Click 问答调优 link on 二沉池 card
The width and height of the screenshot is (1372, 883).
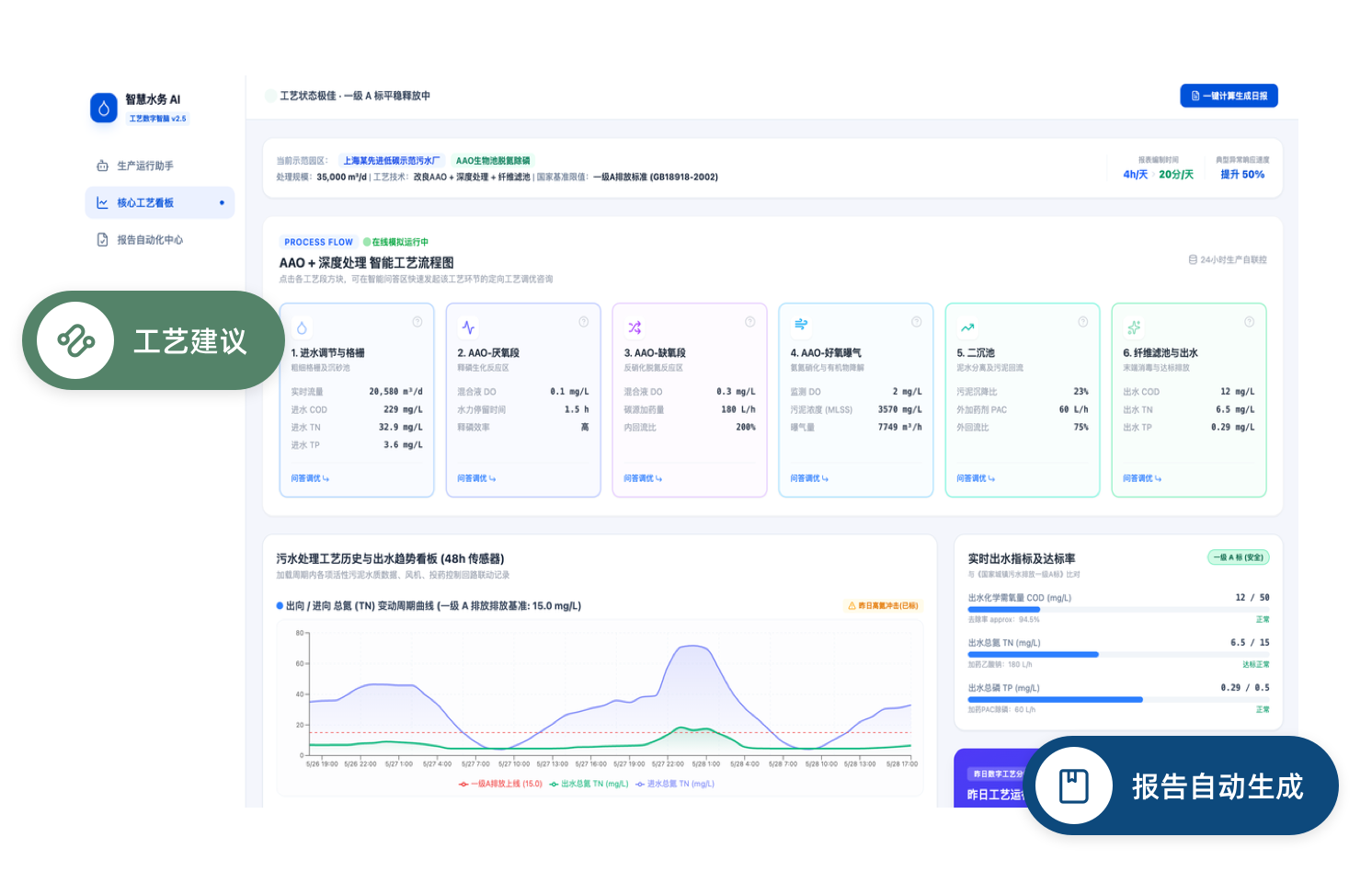976,478
